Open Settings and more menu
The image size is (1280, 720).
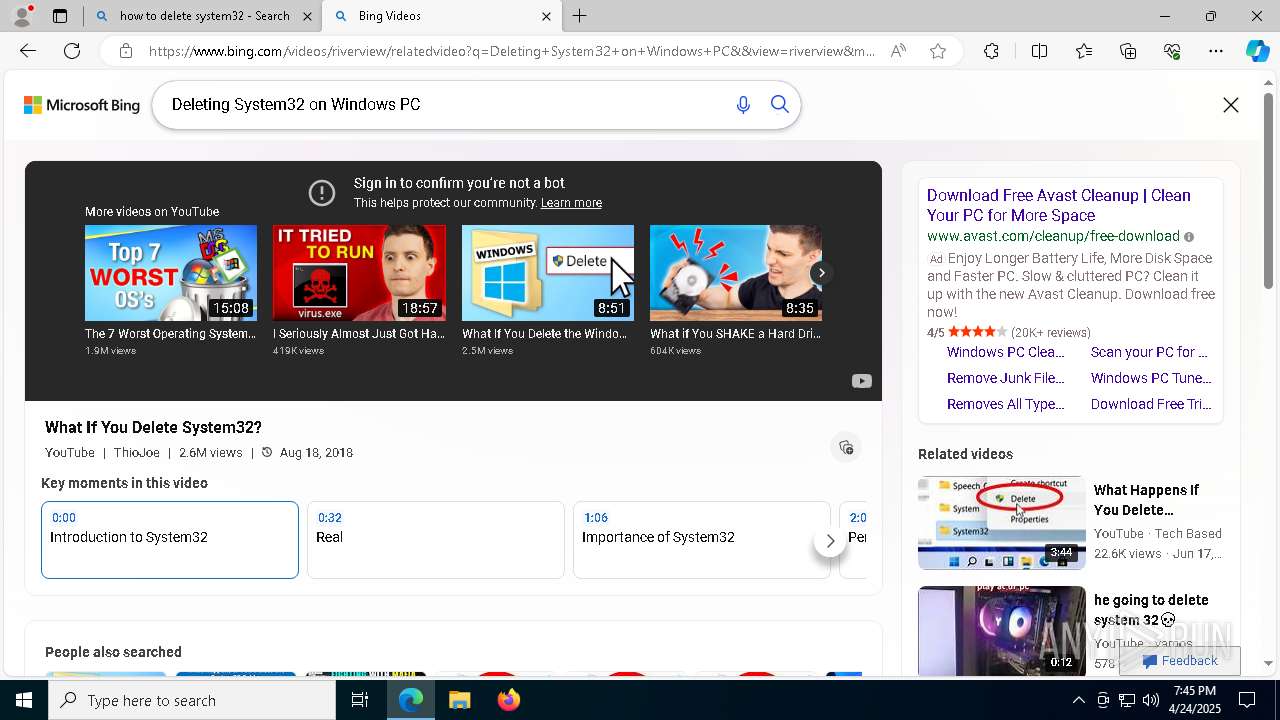pos(1216,51)
